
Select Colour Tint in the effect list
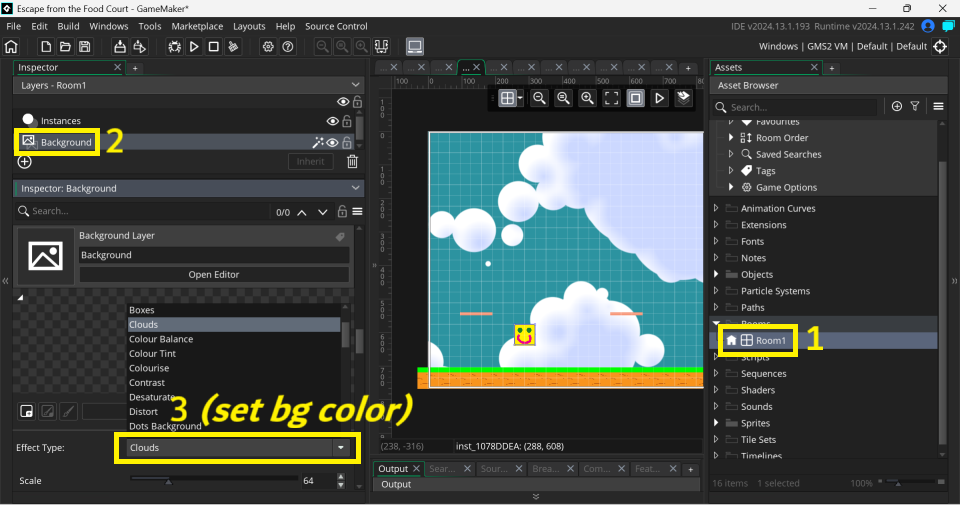tap(152, 354)
